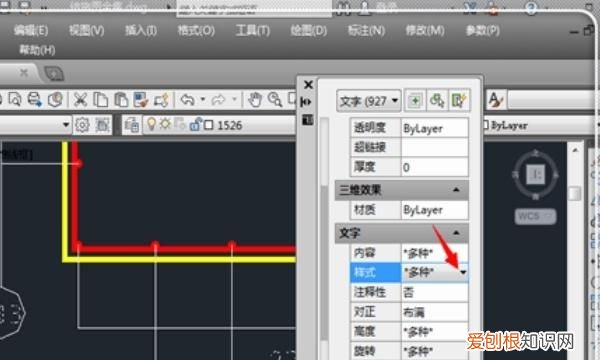Activate the Pan hand tool
The height and width of the screenshot is (360, 600).
click(x=255, y=99)
